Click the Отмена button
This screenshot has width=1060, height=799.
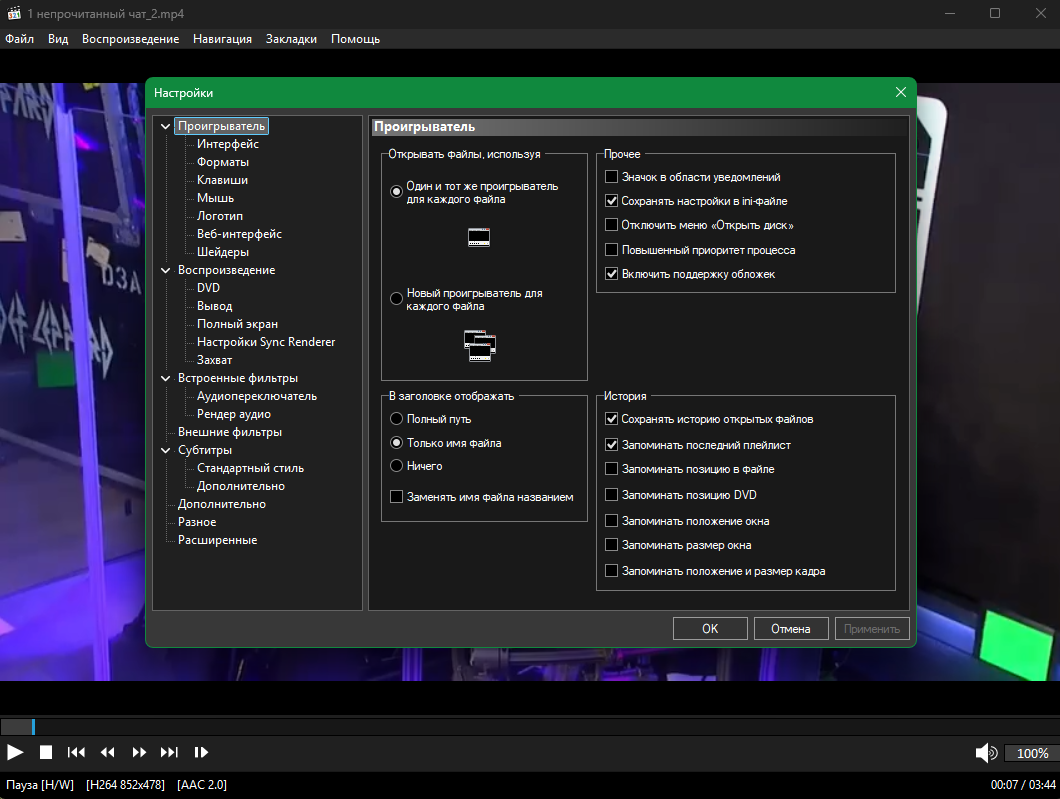pos(791,629)
